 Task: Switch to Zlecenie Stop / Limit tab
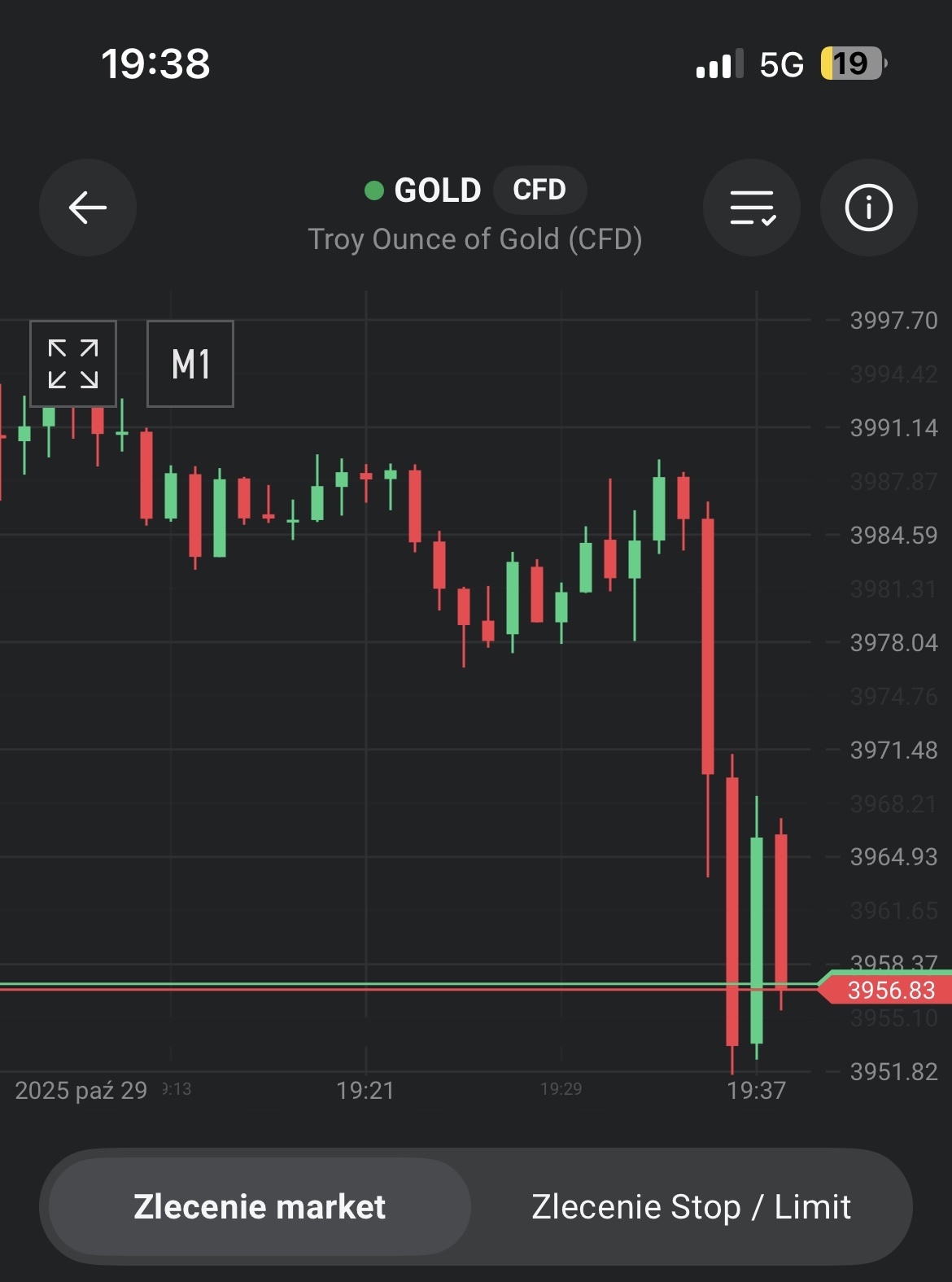click(x=691, y=1206)
